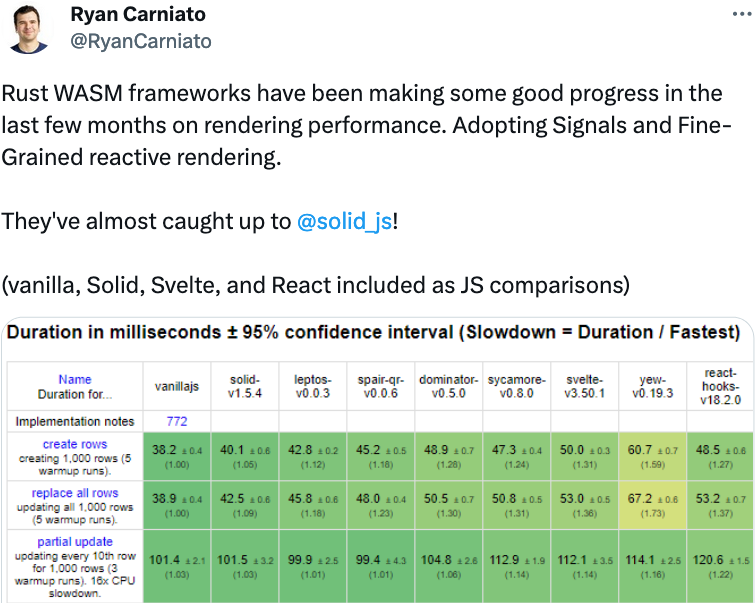Click the svelte-v3.50.1 column header
The width and height of the screenshot is (755, 605).
pyautogui.click(x=583, y=386)
